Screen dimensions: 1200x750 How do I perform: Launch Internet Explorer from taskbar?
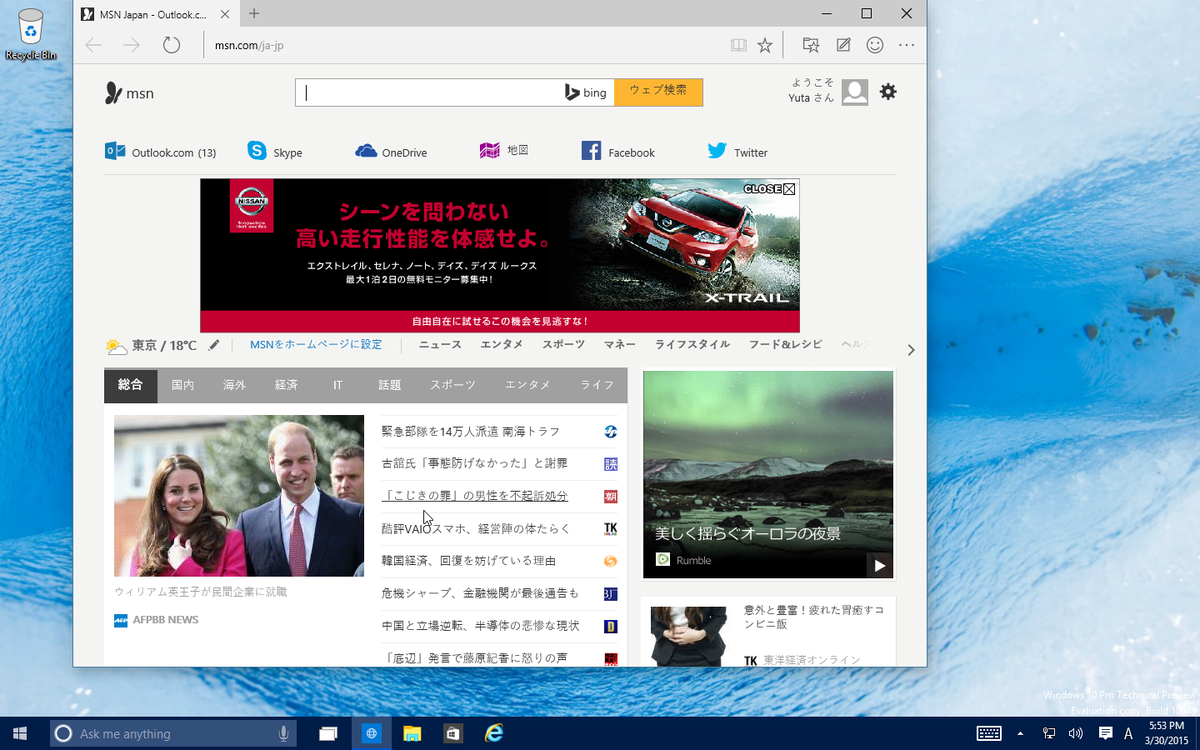click(493, 734)
